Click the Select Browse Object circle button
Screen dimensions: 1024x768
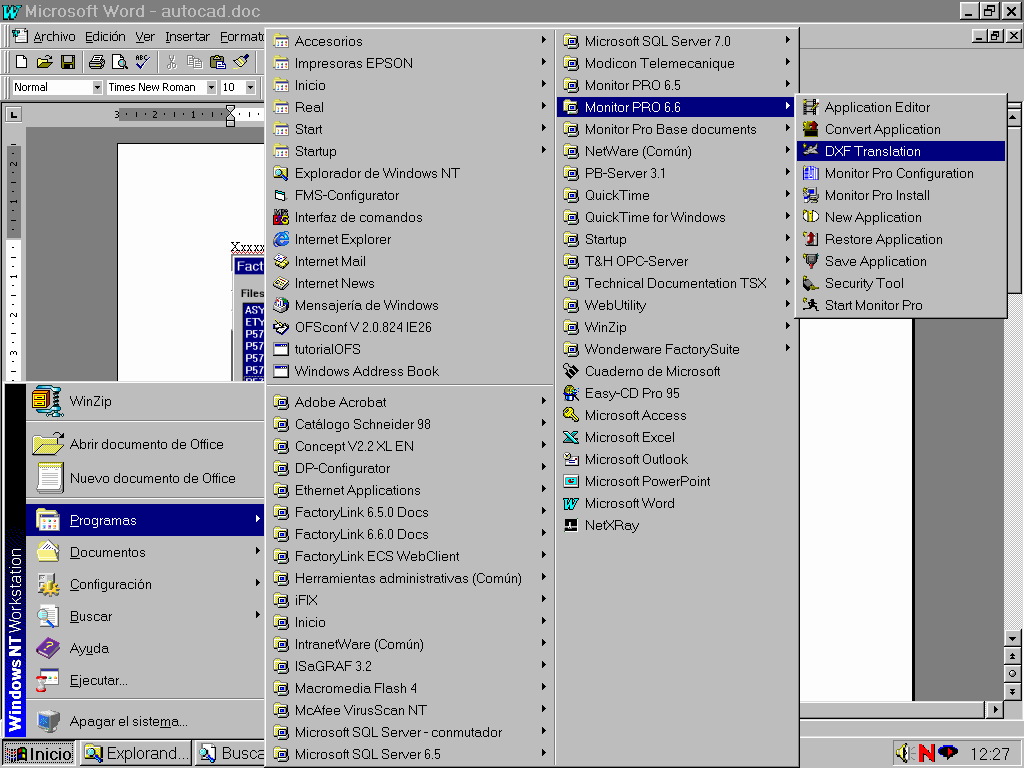(1012, 673)
